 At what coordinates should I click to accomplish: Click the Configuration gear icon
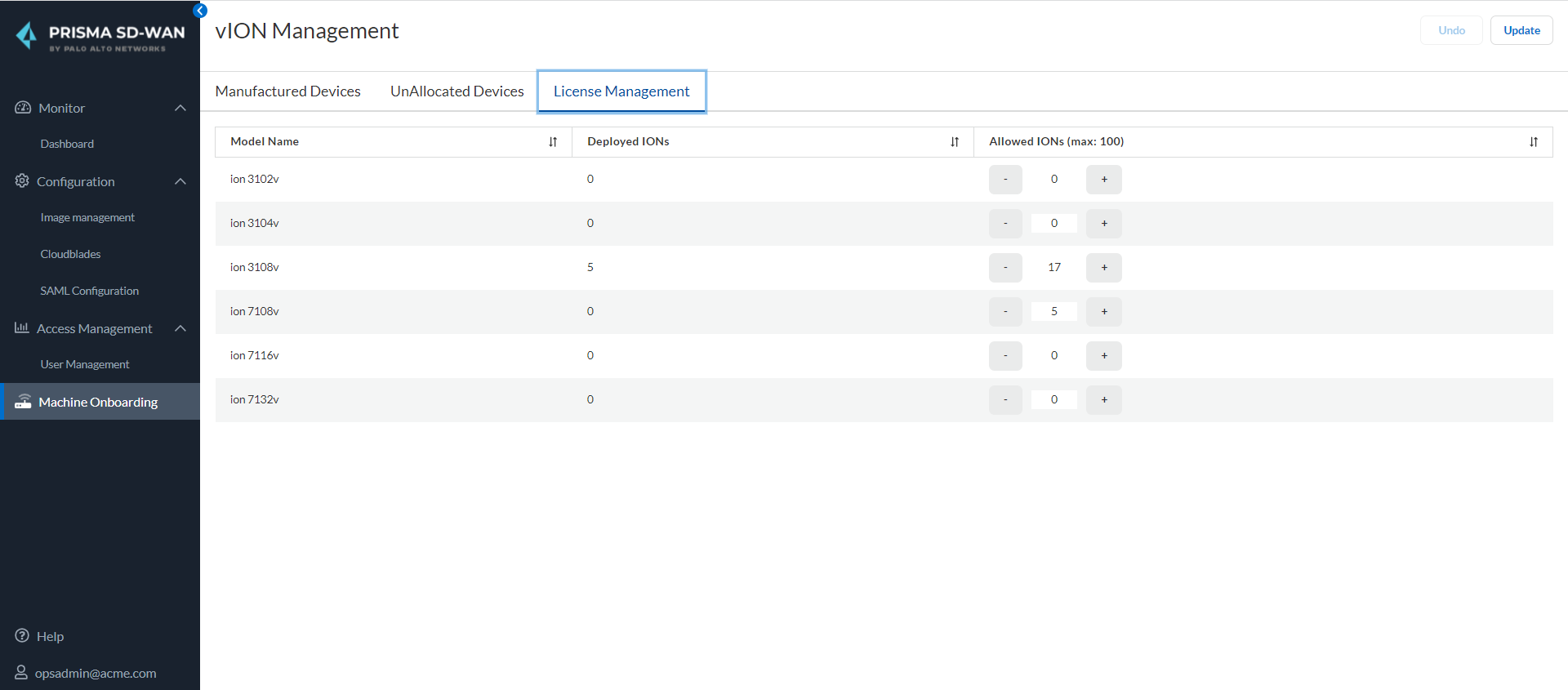[x=22, y=180]
